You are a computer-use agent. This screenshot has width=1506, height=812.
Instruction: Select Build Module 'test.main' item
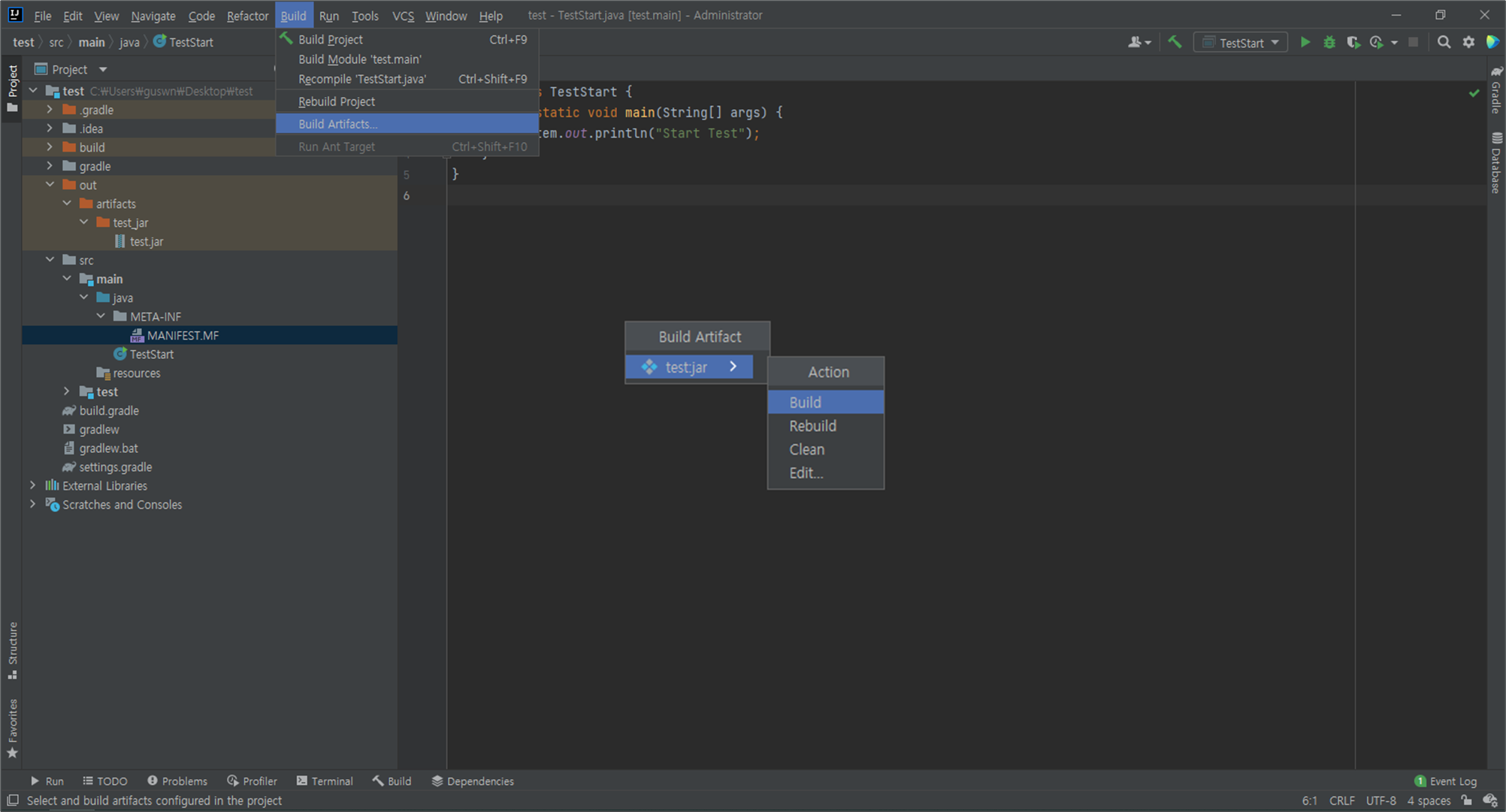[407, 59]
